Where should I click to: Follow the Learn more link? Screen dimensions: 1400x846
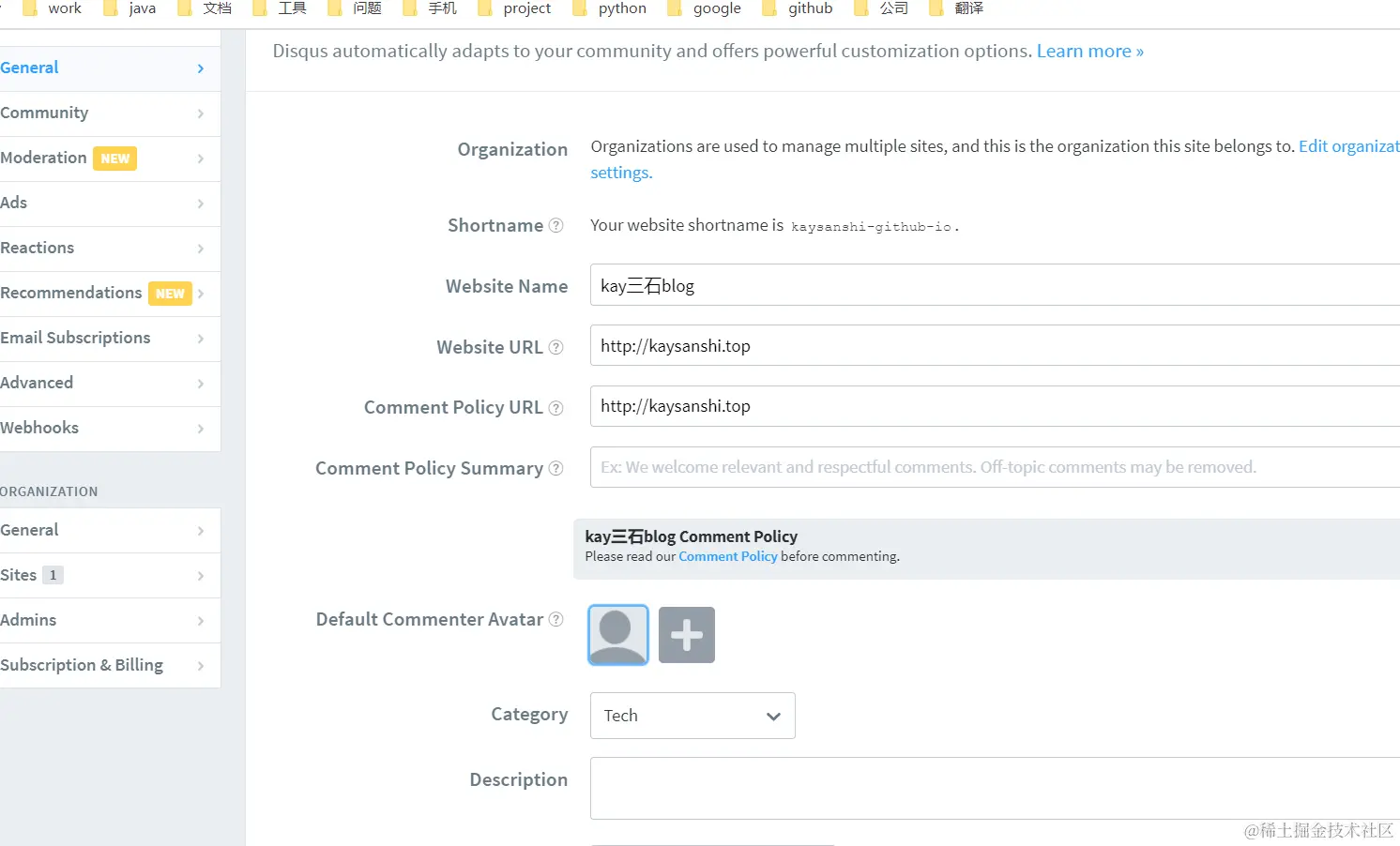1089,52
